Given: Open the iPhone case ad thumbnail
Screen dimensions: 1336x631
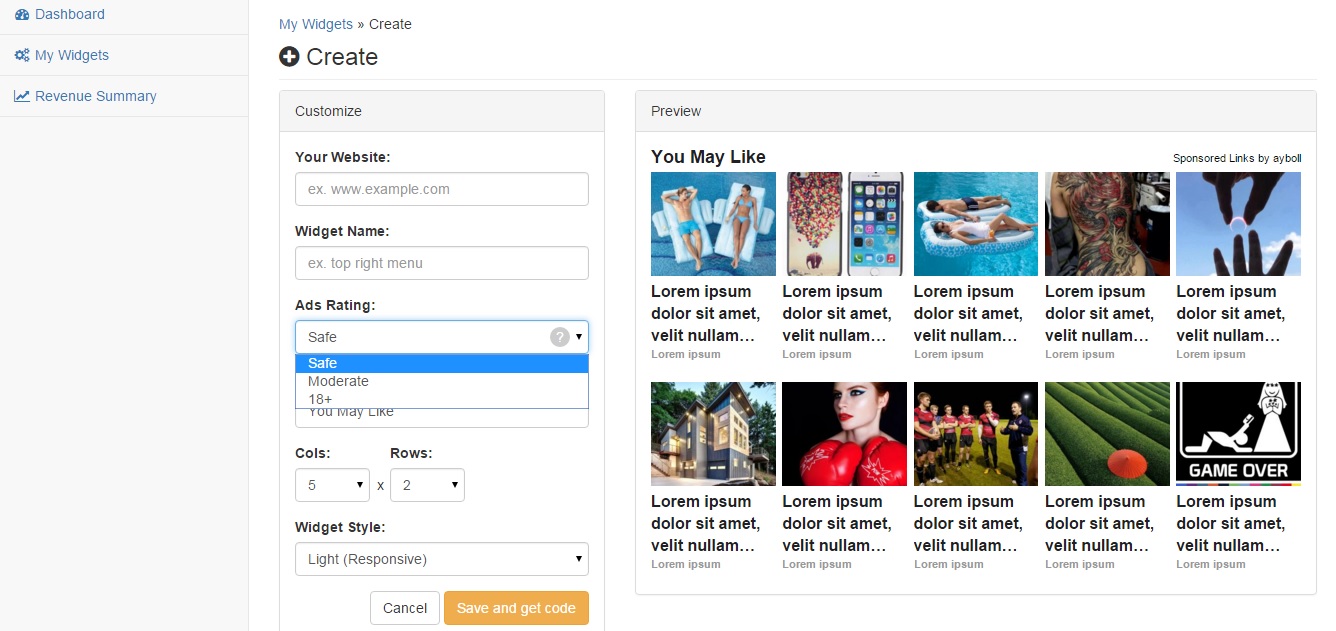Looking at the screenshot, I should click(845, 224).
